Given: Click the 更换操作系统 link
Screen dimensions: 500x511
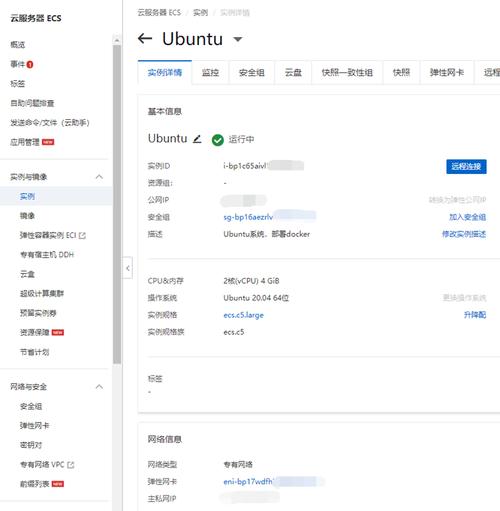Looking at the screenshot, I should click(464, 298).
